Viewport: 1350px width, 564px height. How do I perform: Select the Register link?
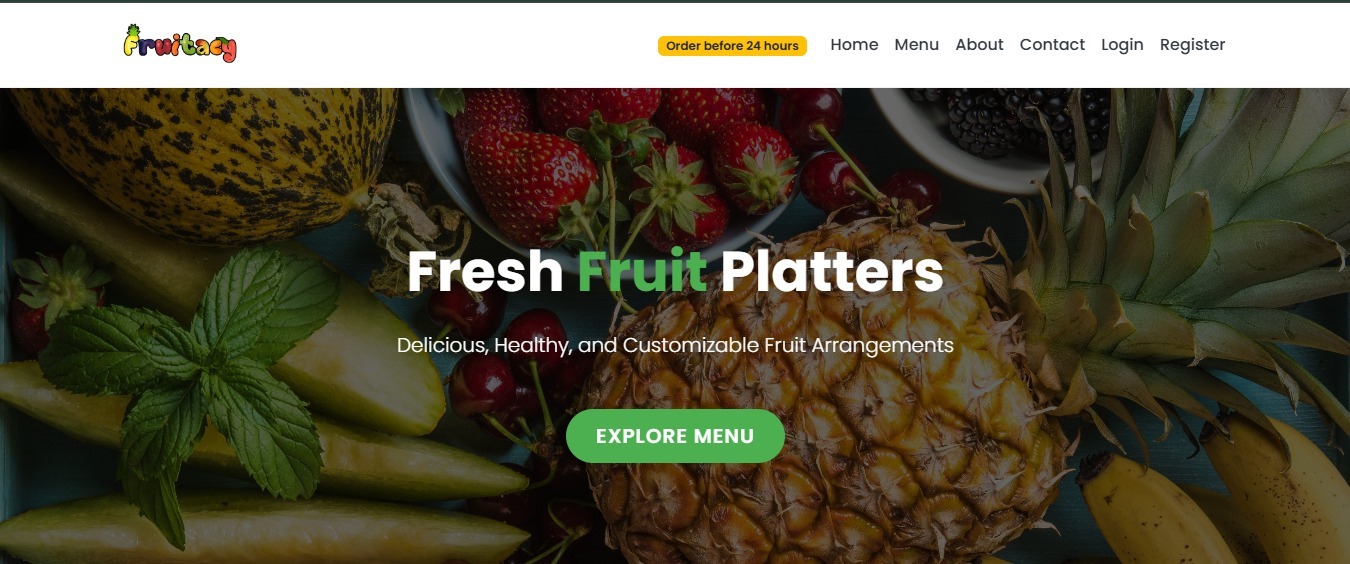pyautogui.click(x=1192, y=45)
